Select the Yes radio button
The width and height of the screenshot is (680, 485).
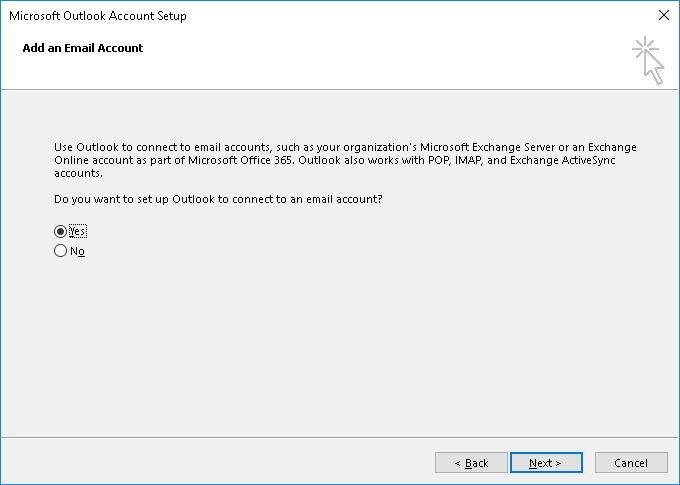pyautogui.click(x=60, y=231)
